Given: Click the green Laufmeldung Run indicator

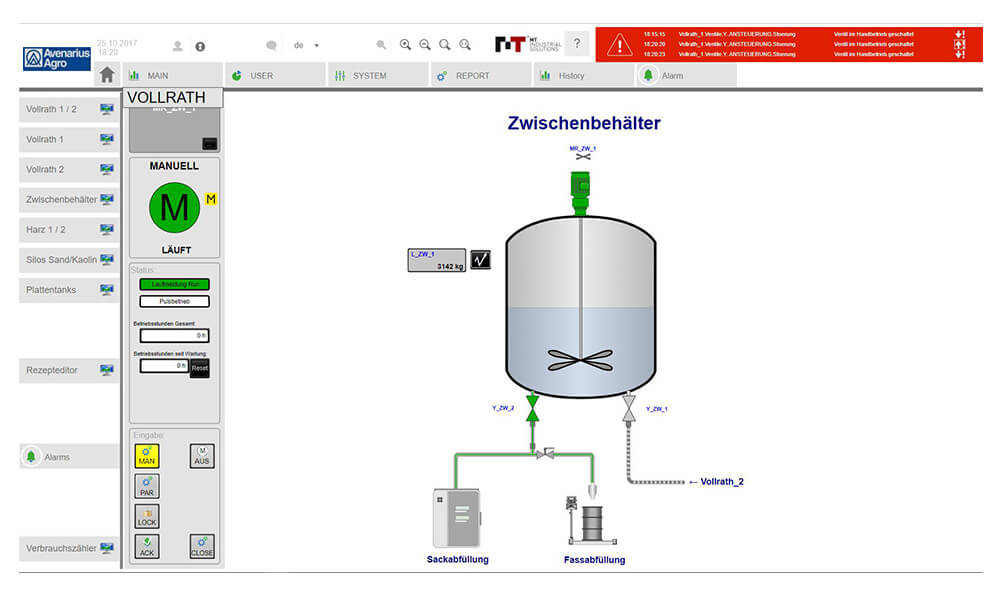Looking at the screenshot, I should 175,284.
